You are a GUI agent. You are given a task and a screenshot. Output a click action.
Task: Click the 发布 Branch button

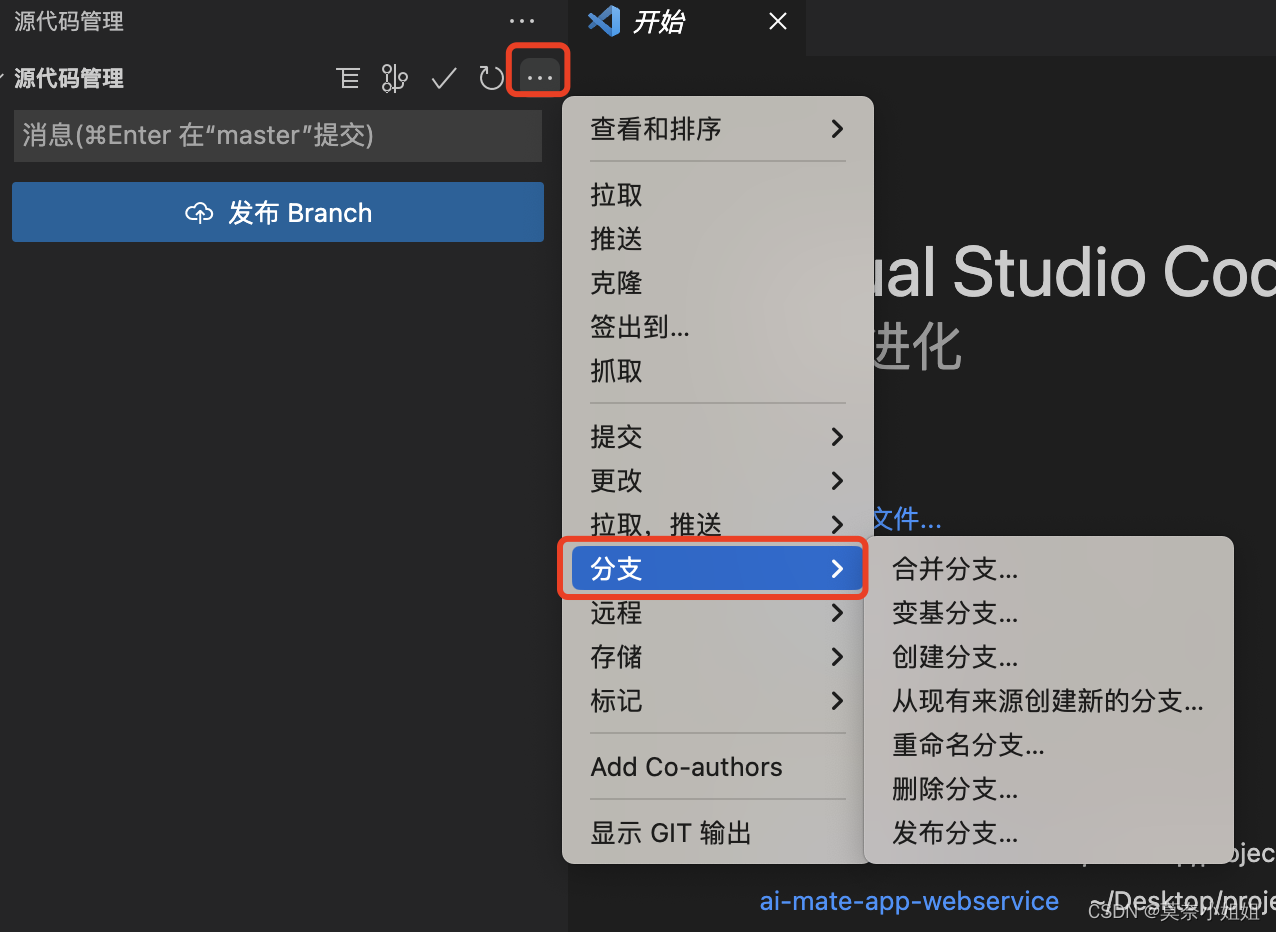pos(278,212)
